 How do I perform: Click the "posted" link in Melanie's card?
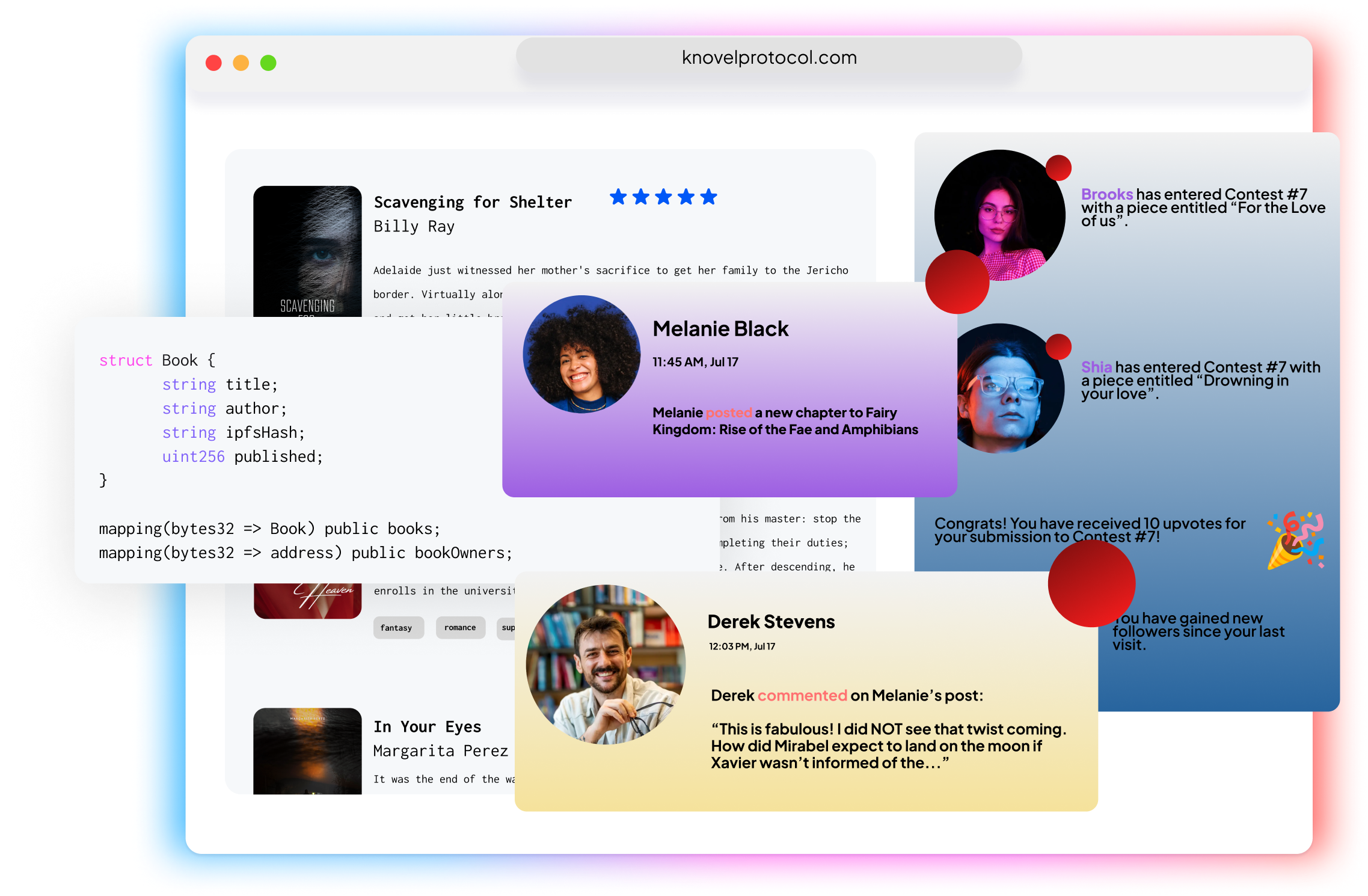(728, 413)
